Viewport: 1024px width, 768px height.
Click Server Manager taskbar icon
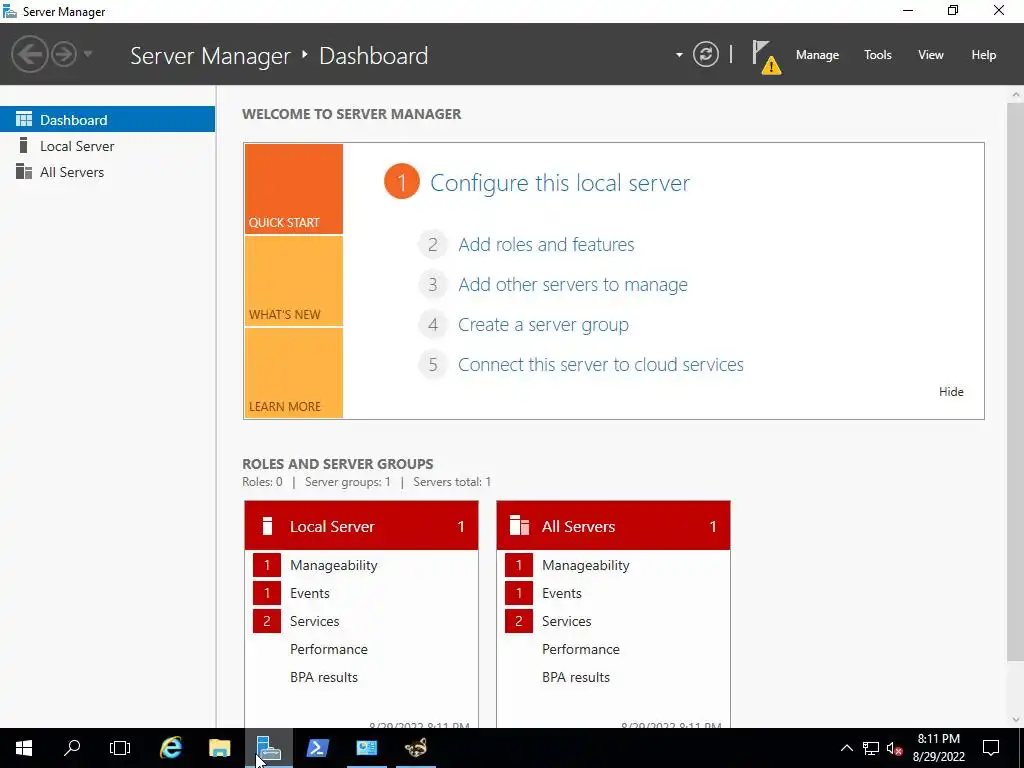pyautogui.click(x=268, y=748)
